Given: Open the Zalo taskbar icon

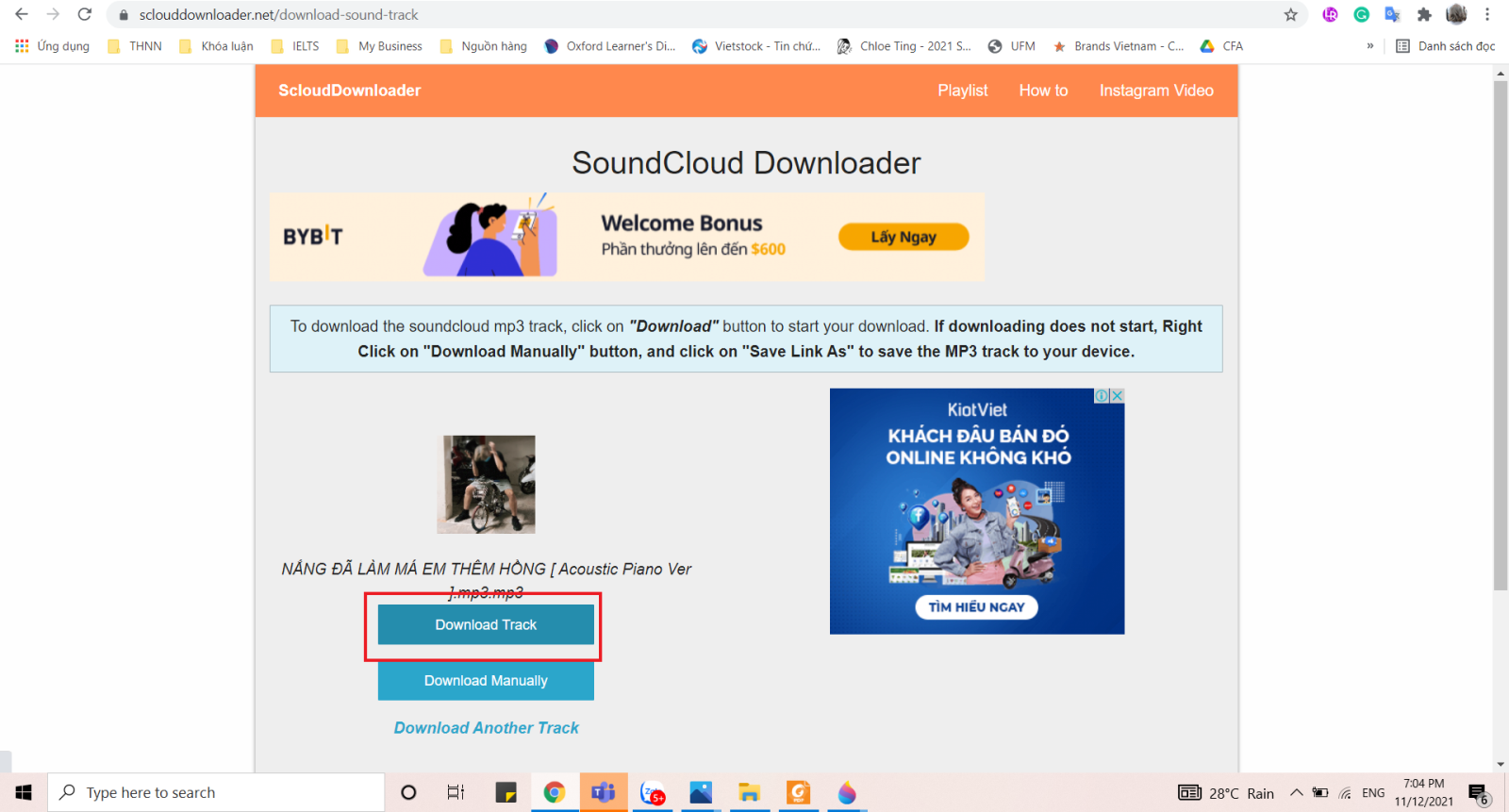Looking at the screenshot, I should [x=653, y=793].
